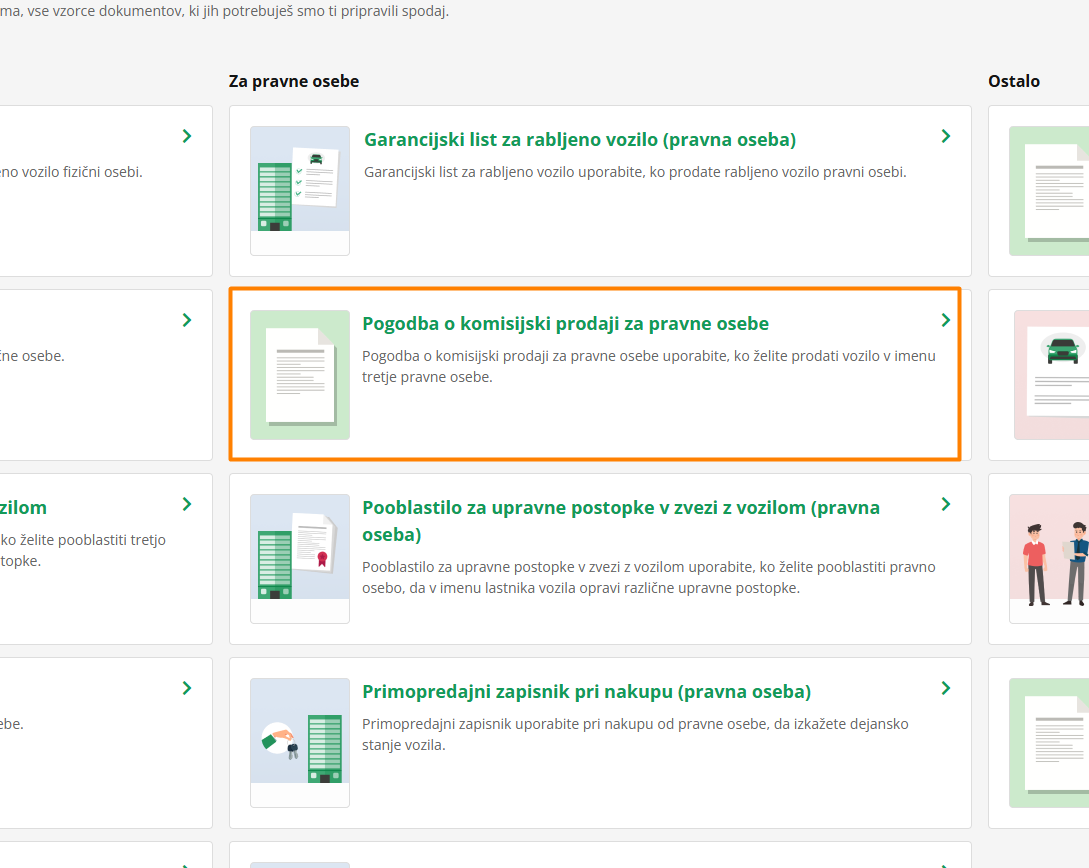The image size is (1089, 868).
Task: Click the Garancijski list (pravna oseba) description text
Action: (635, 172)
